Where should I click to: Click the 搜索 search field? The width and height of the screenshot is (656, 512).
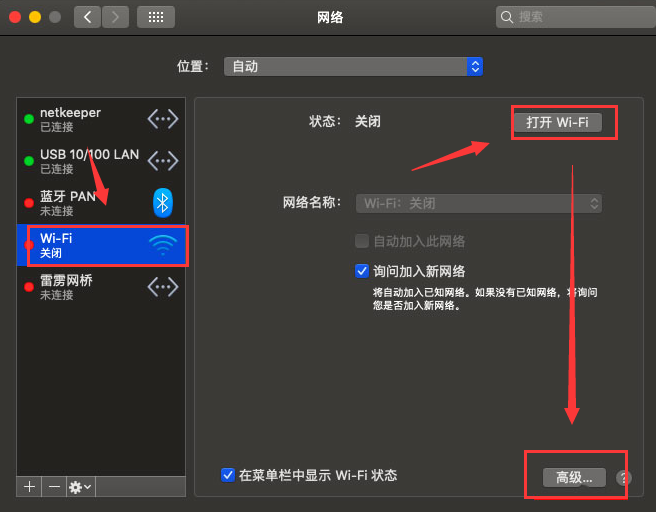point(570,17)
